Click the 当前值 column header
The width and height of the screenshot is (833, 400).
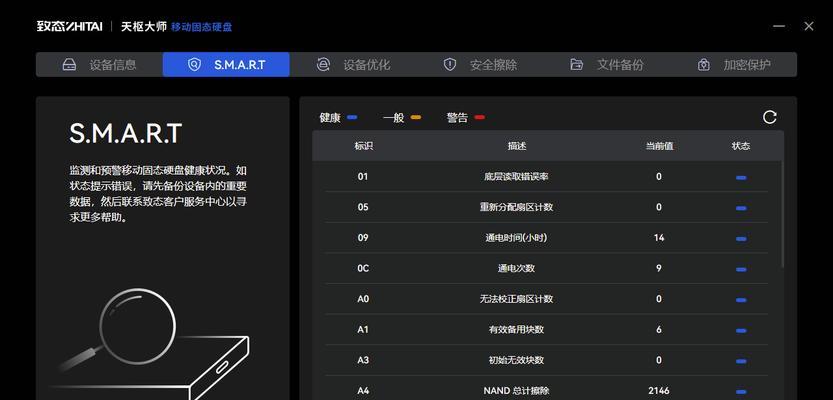point(659,146)
